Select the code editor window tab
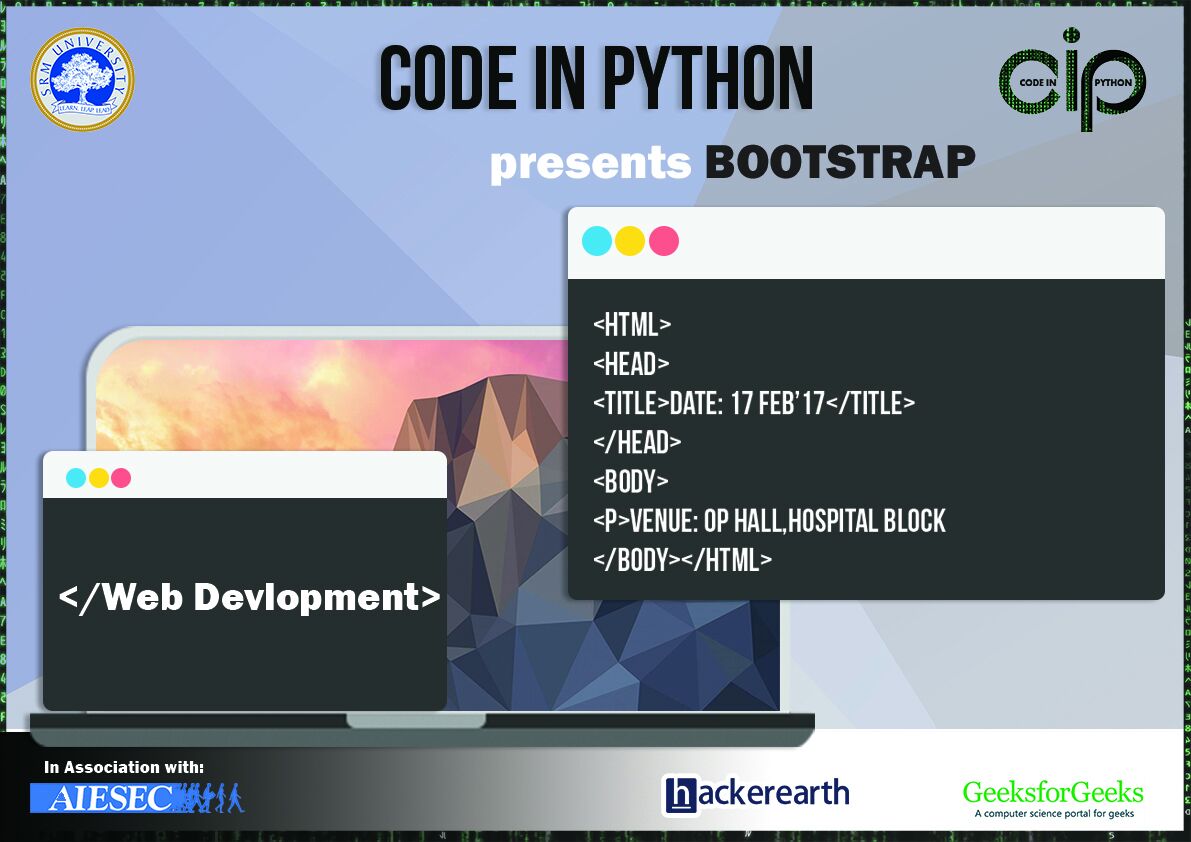1191x842 pixels. [x=865, y=241]
